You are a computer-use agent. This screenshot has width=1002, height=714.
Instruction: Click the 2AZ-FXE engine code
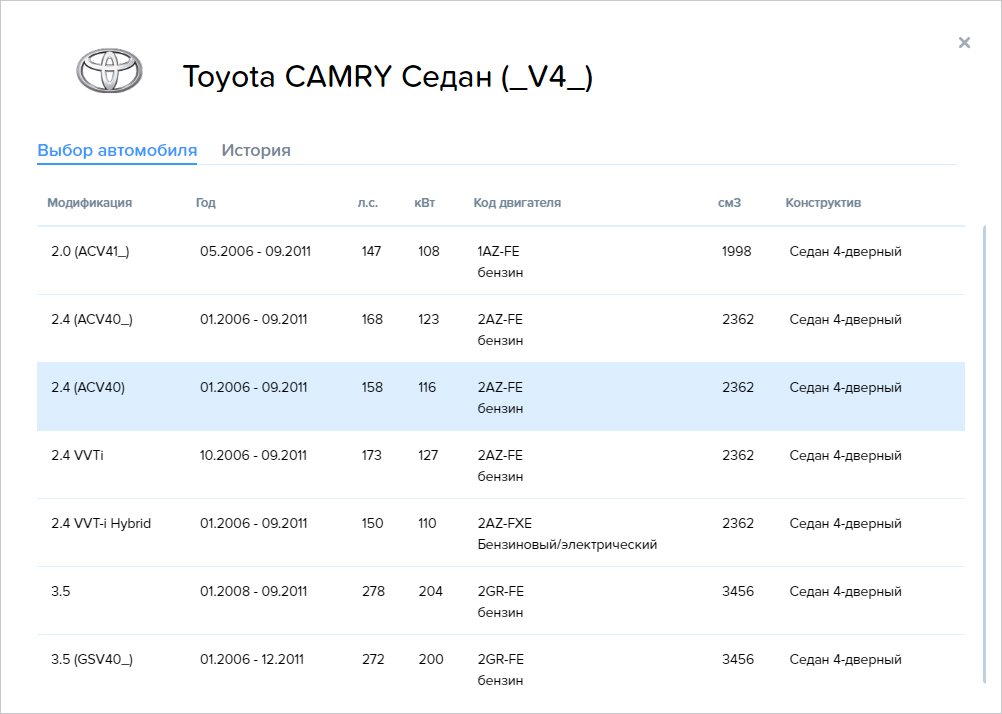[x=505, y=523]
